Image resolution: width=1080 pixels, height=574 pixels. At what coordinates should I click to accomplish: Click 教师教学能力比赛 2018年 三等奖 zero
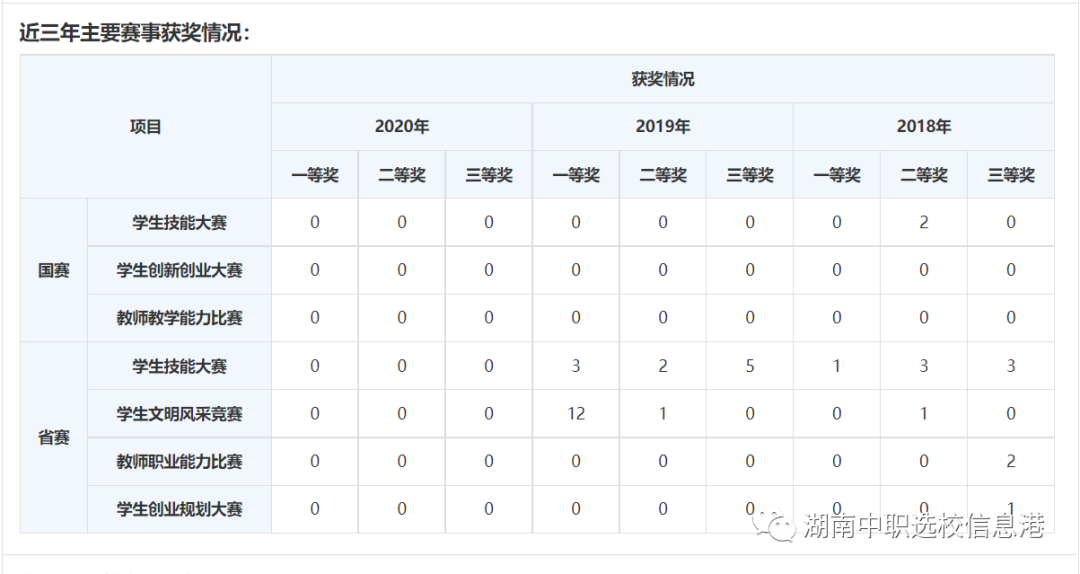[1010, 318]
